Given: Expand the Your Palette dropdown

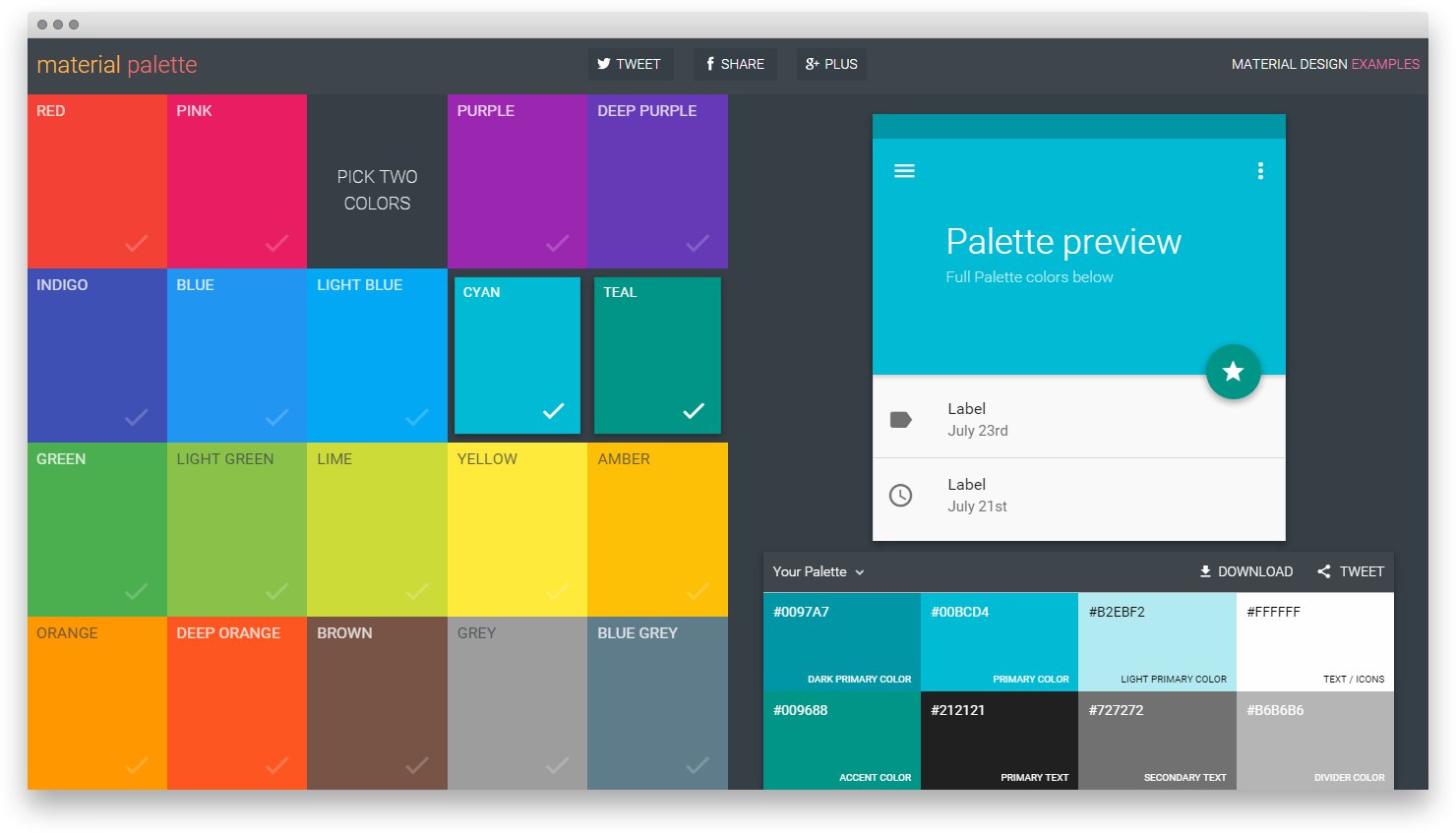Looking at the screenshot, I should pos(819,571).
